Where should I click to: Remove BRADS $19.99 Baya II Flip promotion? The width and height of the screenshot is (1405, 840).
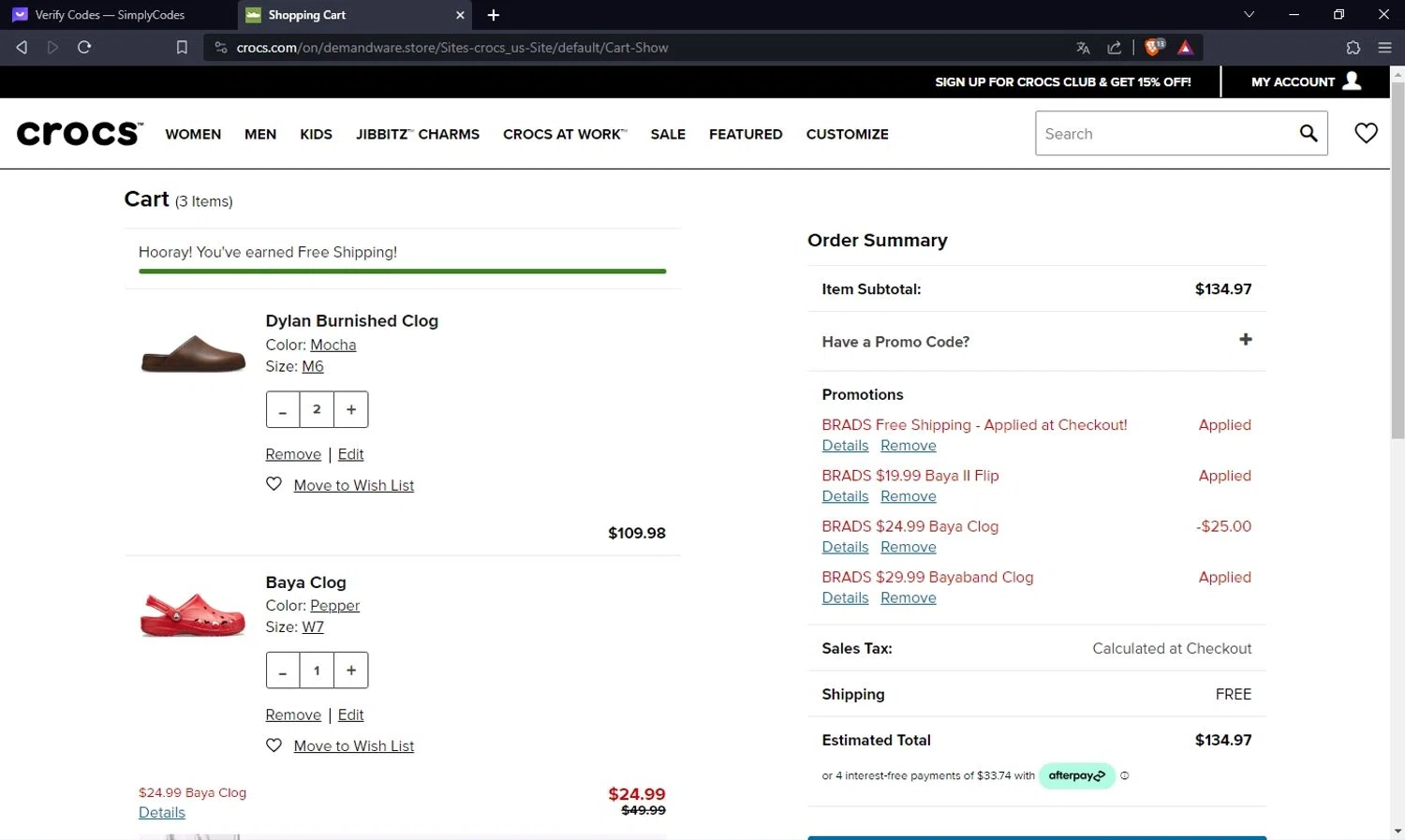(x=909, y=496)
